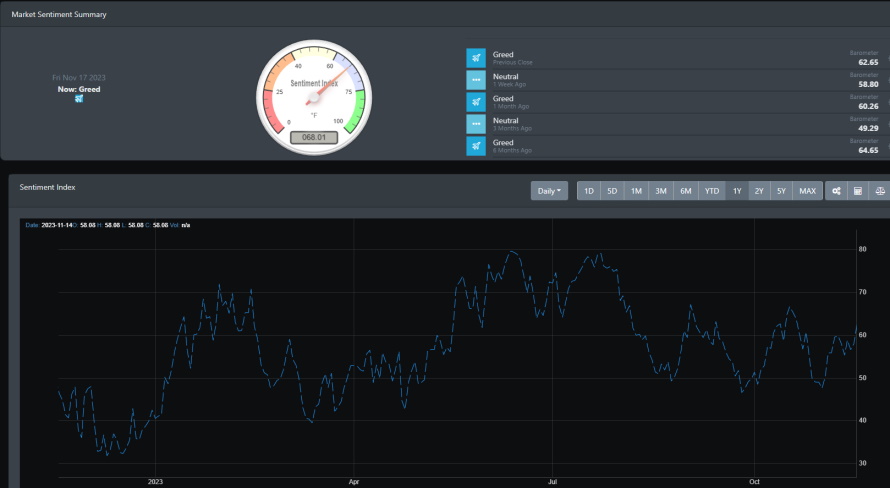Show the 6M time range
Viewport: 890px width, 488px height.
pyautogui.click(x=686, y=191)
